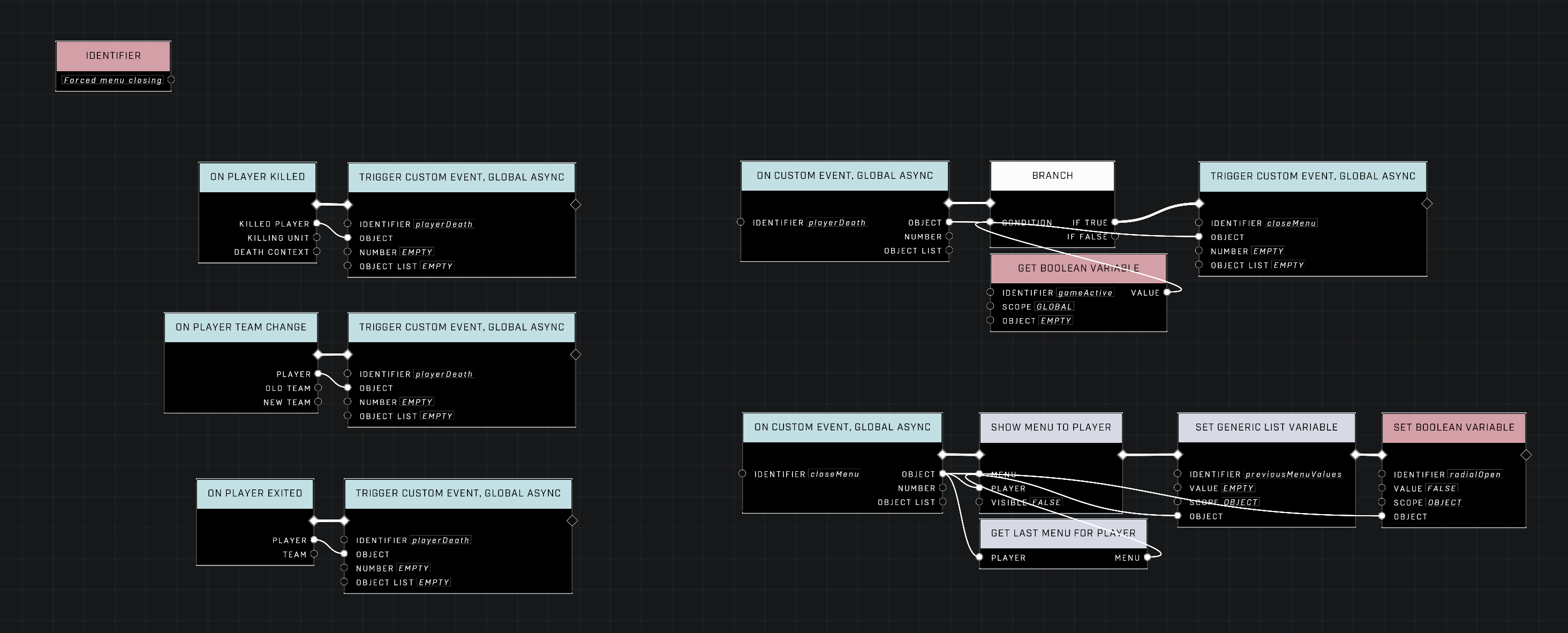The width and height of the screenshot is (1568, 633).
Task: Select the ON PLAYER TEAM CHANGE node header
Action: [x=240, y=327]
